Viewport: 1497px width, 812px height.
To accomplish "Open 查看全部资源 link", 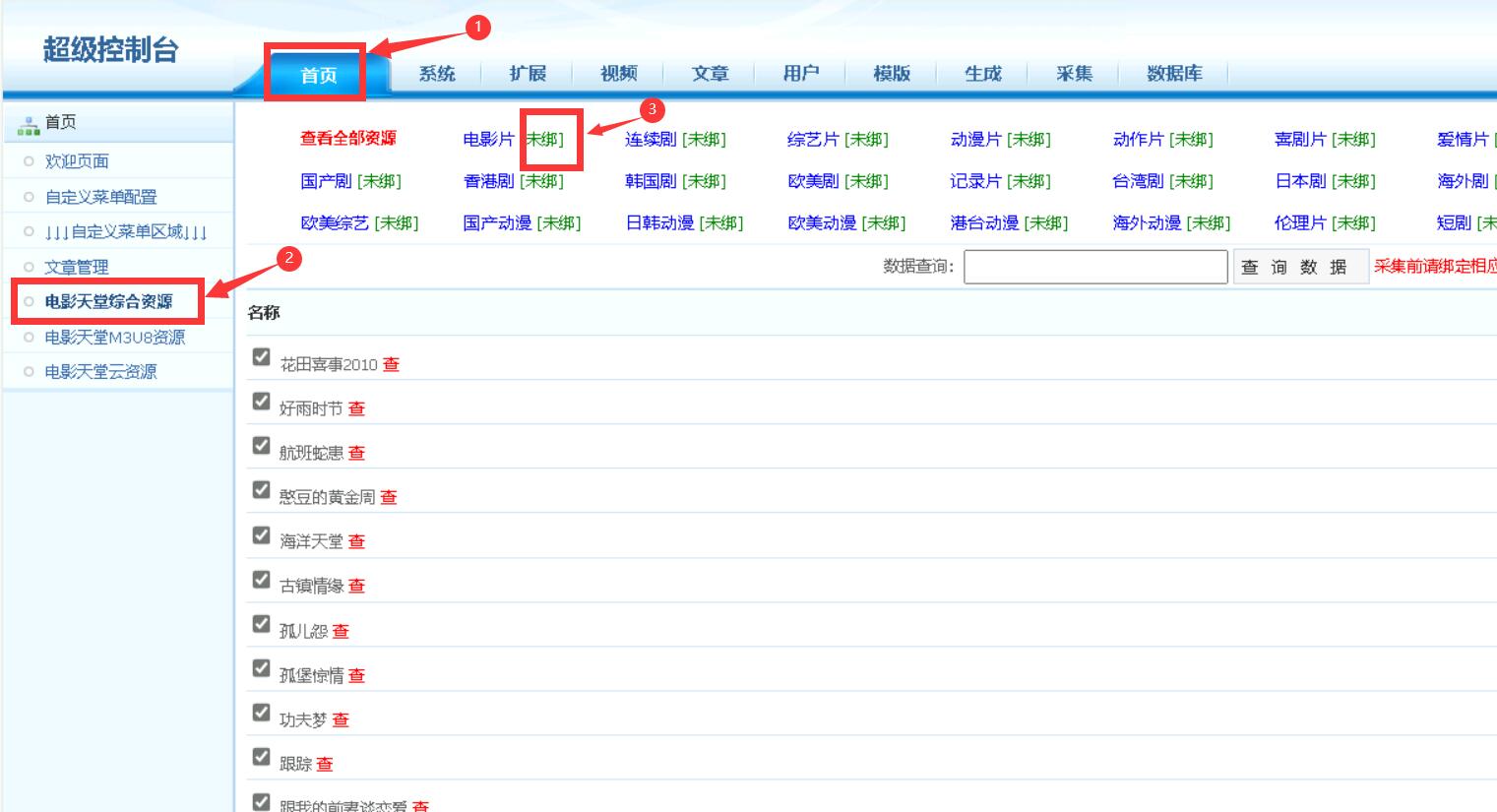I will click(348, 139).
